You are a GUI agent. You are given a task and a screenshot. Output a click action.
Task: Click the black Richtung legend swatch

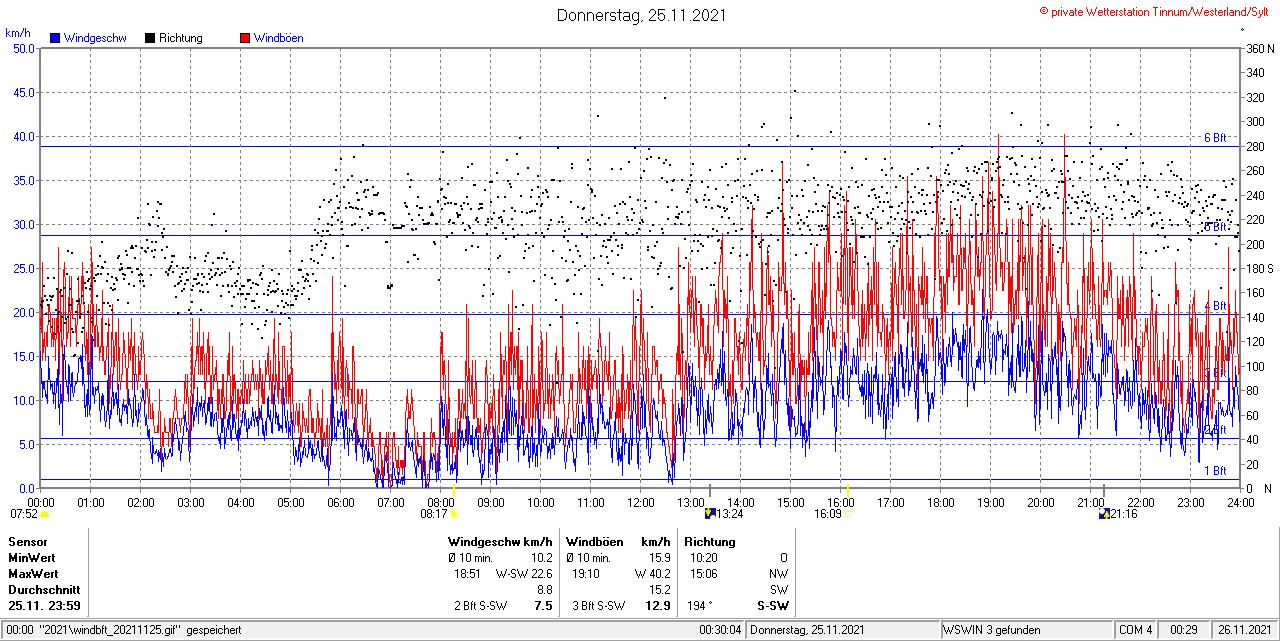(x=150, y=38)
